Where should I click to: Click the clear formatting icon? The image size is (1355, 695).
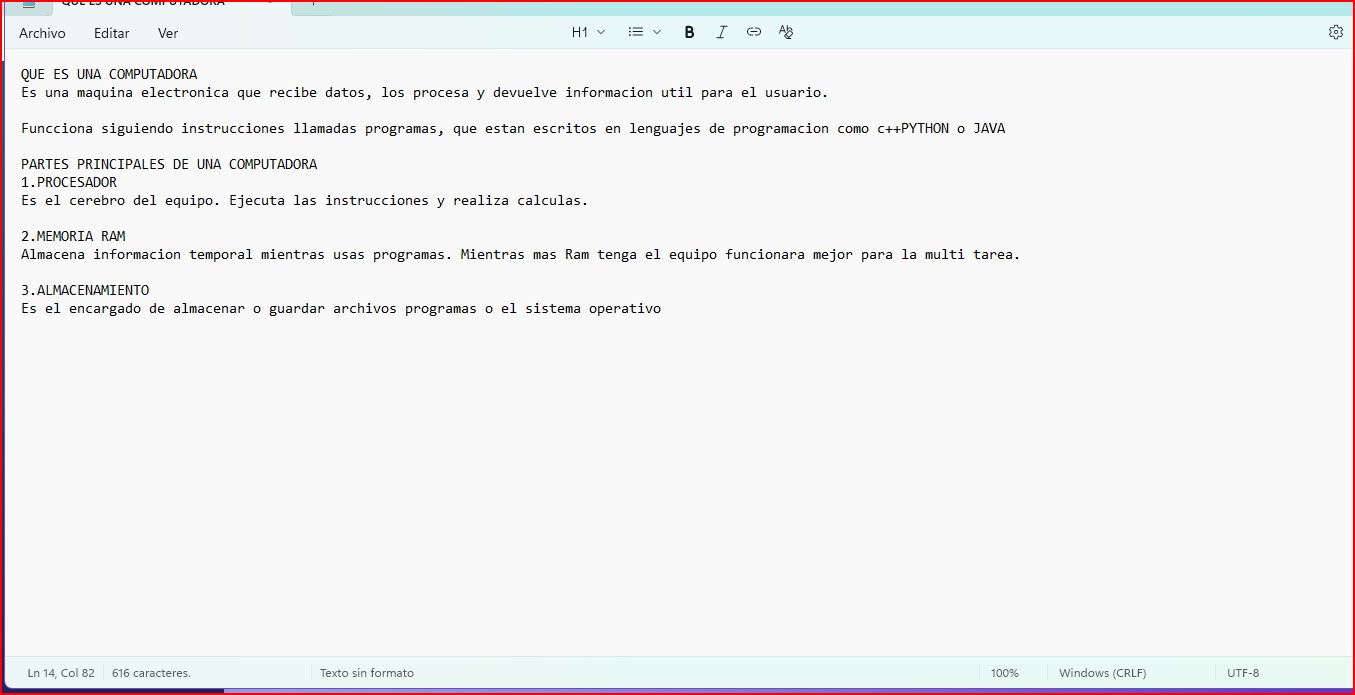(786, 32)
